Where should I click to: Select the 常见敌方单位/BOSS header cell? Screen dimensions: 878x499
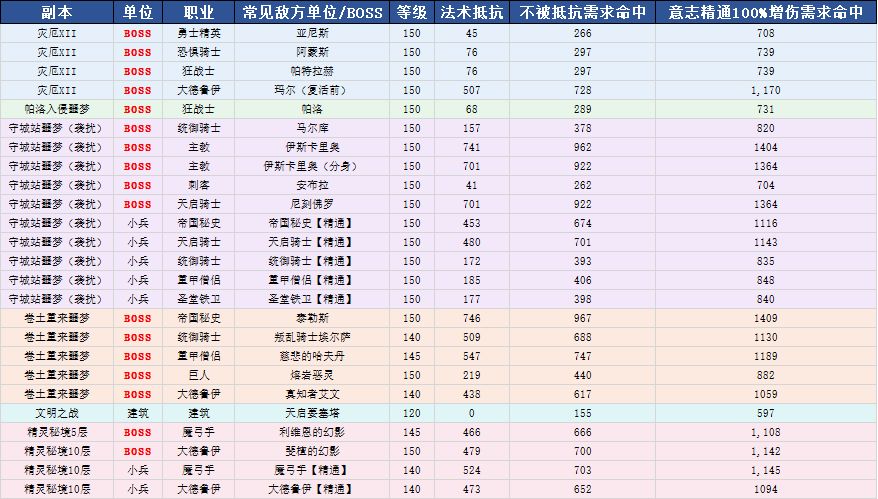click(x=312, y=12)
